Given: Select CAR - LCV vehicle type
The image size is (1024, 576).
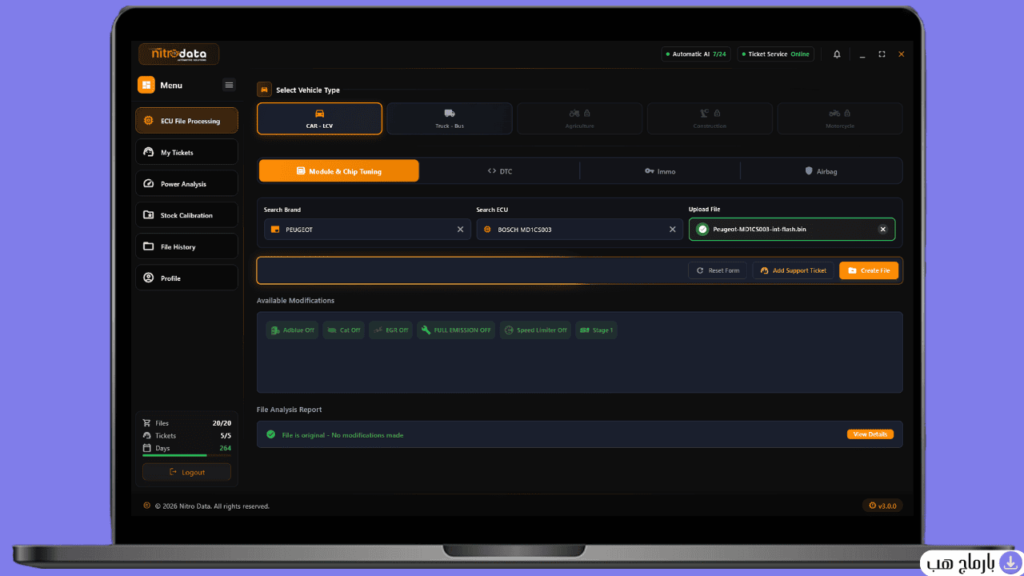Looking at the screenshot, I should pos(319,118).
